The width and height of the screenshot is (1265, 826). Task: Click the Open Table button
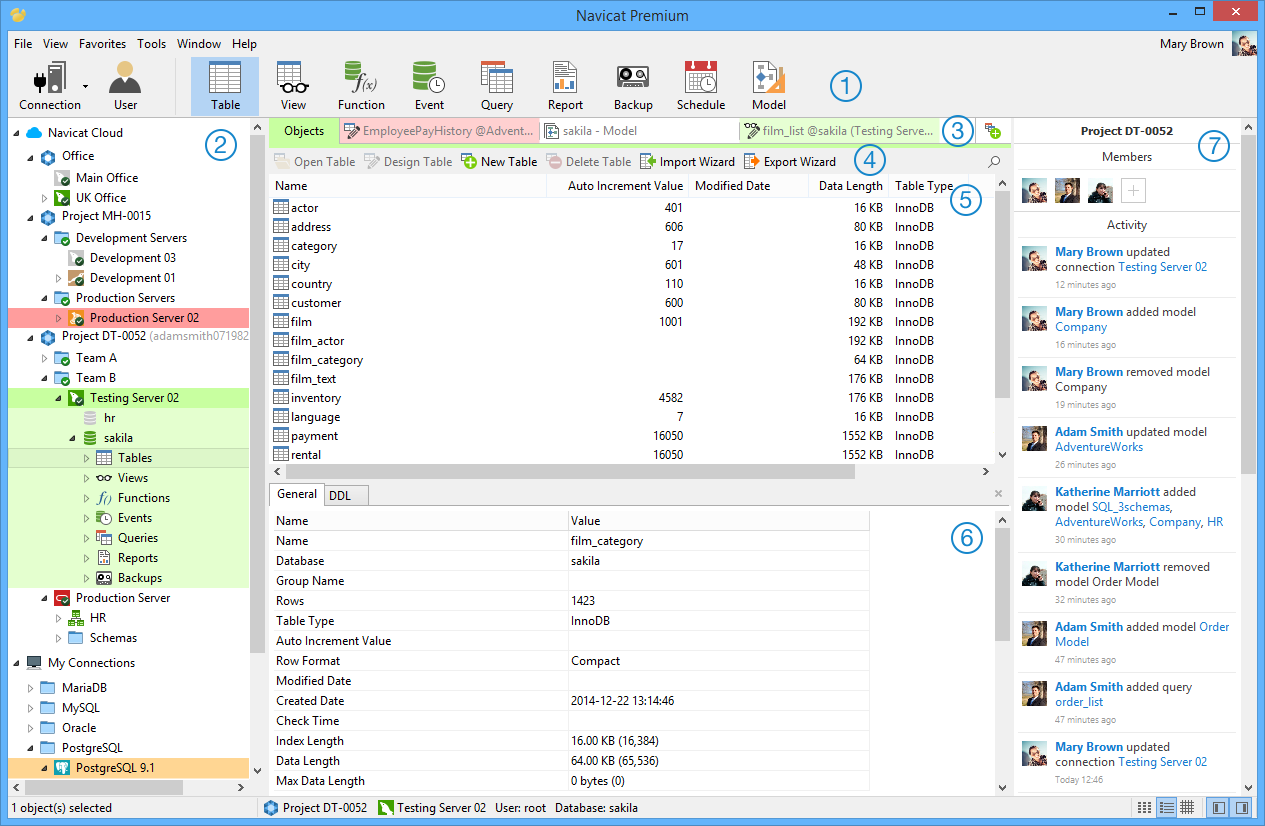(x=315, y=161)
